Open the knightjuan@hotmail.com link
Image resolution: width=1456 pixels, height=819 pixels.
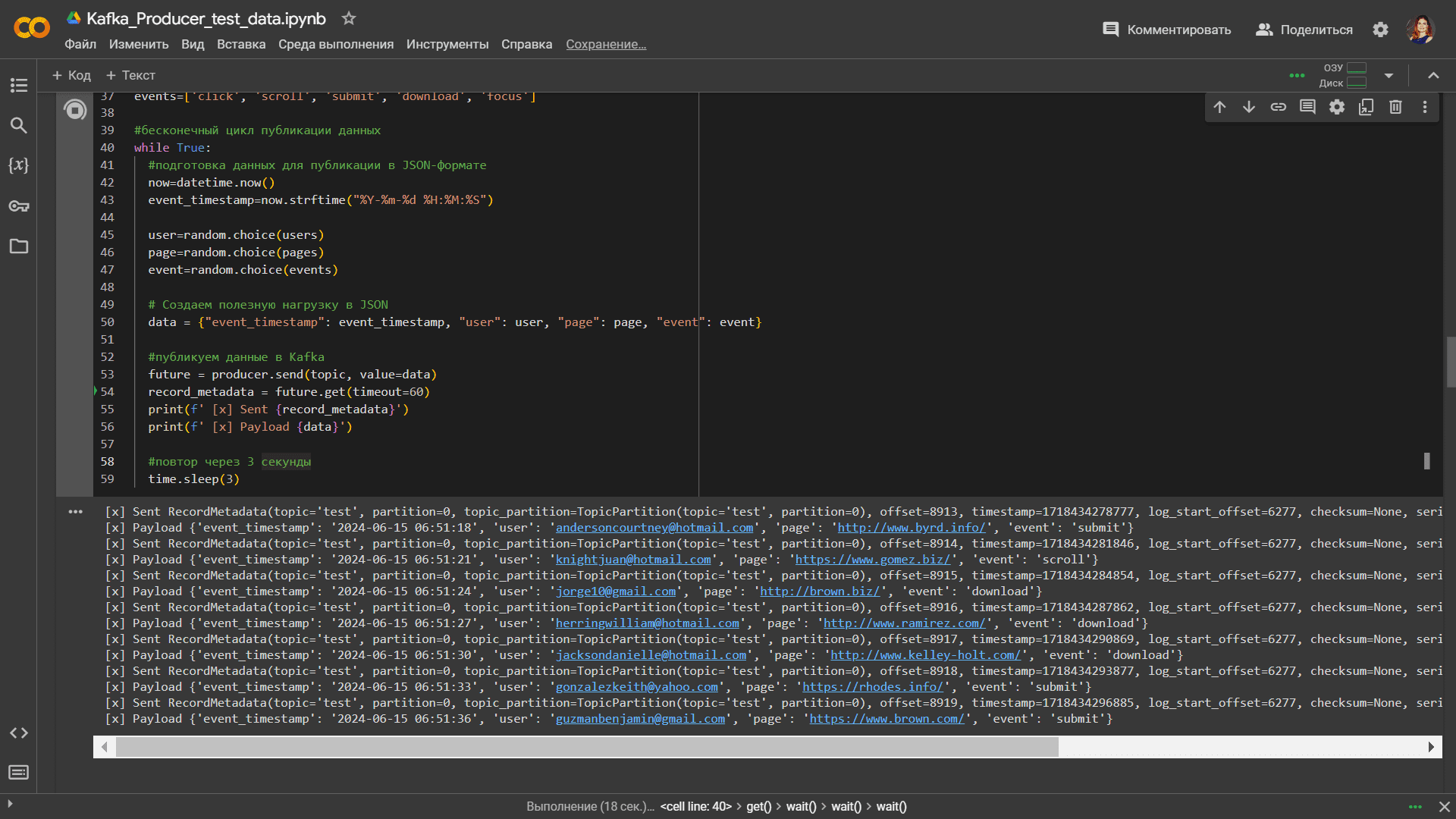pyautogui.click(x=633, y=560)
